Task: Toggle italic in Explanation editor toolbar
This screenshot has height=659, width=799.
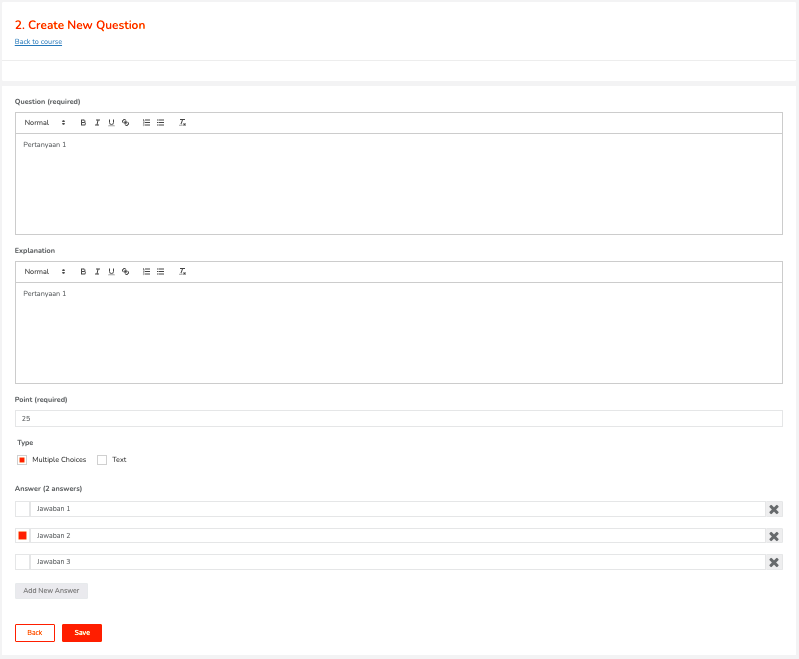Action: click(97, 272)
